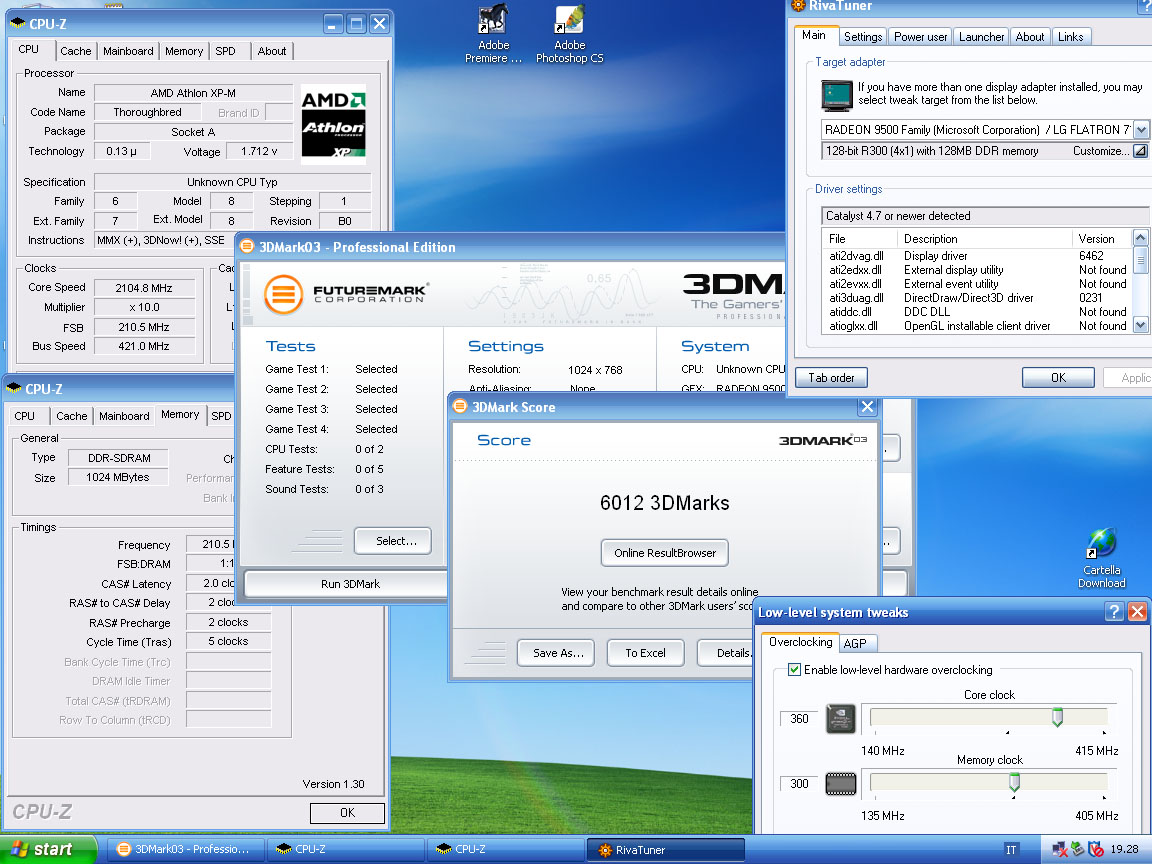The image size is (1152, 864).
Task: Switch to 3DMark03 taskbar button
Action: (184, 849)
